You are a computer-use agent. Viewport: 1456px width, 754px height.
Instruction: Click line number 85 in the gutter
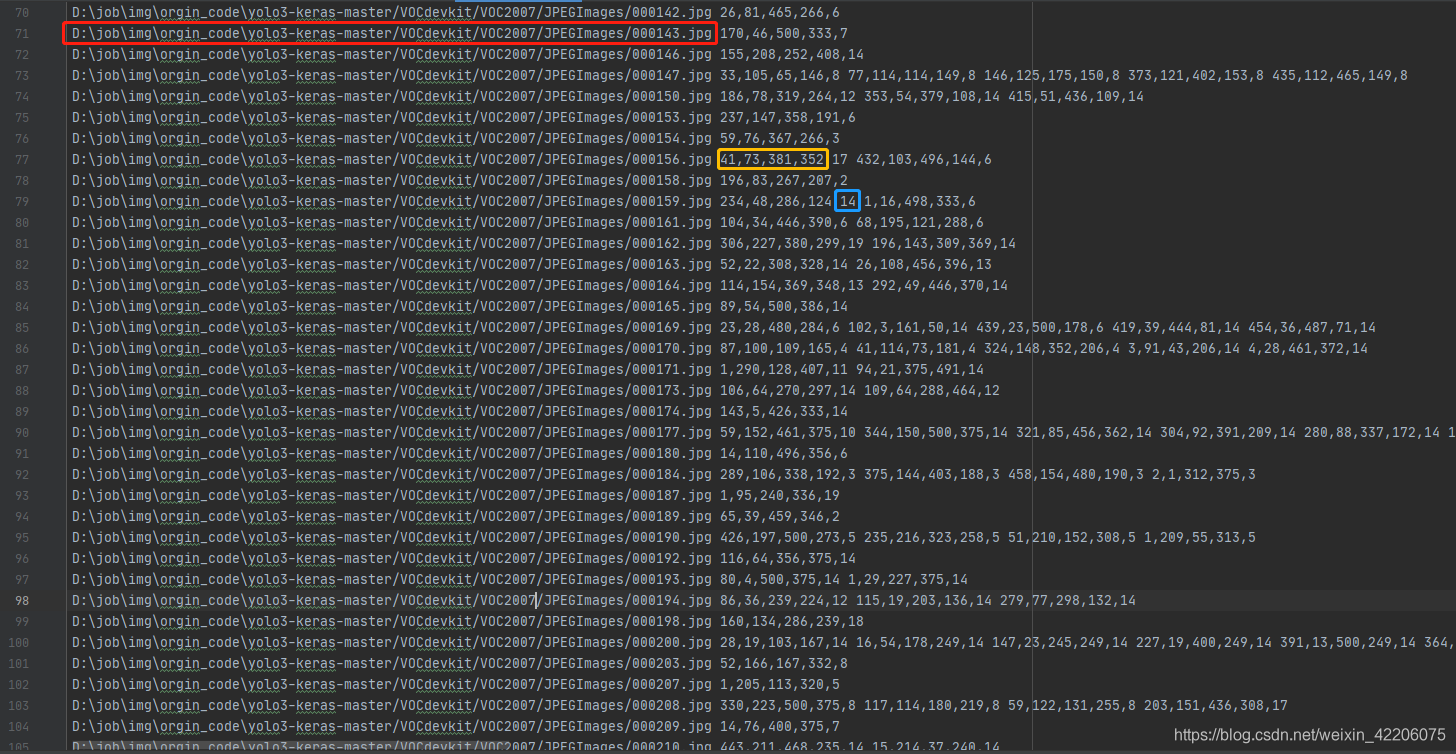click(21, 328)
